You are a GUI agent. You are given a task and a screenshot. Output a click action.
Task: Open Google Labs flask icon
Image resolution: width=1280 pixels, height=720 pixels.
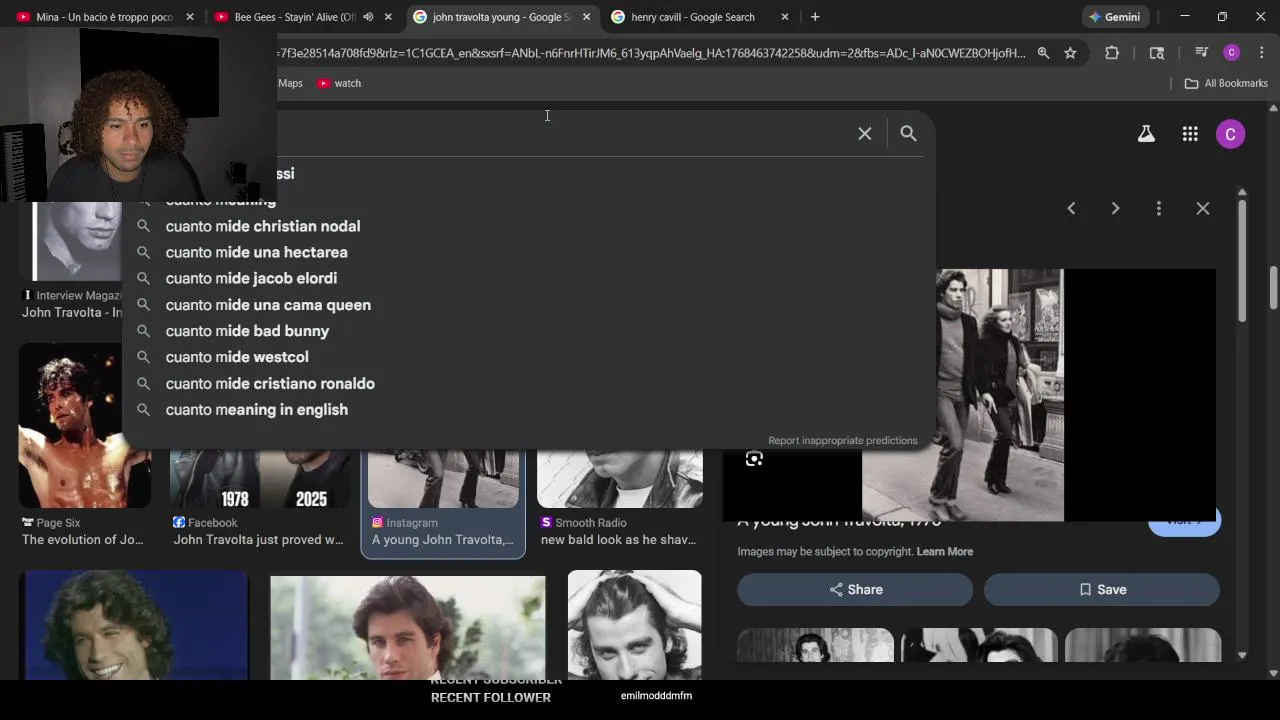point(1146,134)
